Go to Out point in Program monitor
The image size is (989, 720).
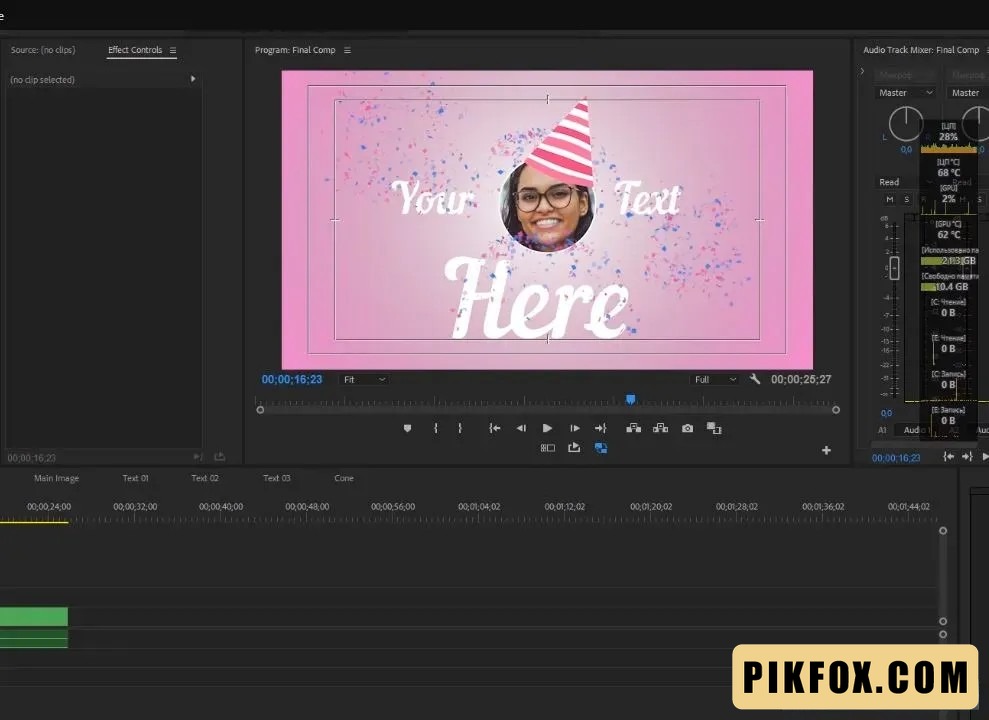pos(600,428)
